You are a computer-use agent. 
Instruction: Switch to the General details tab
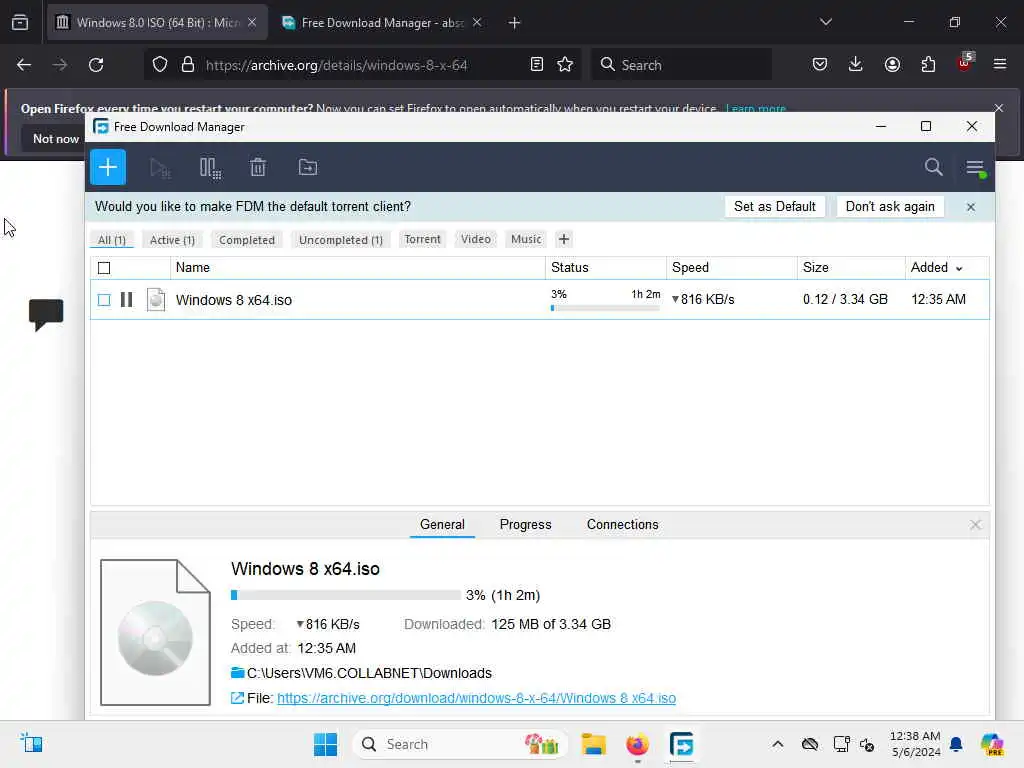[x=442, y=524]
